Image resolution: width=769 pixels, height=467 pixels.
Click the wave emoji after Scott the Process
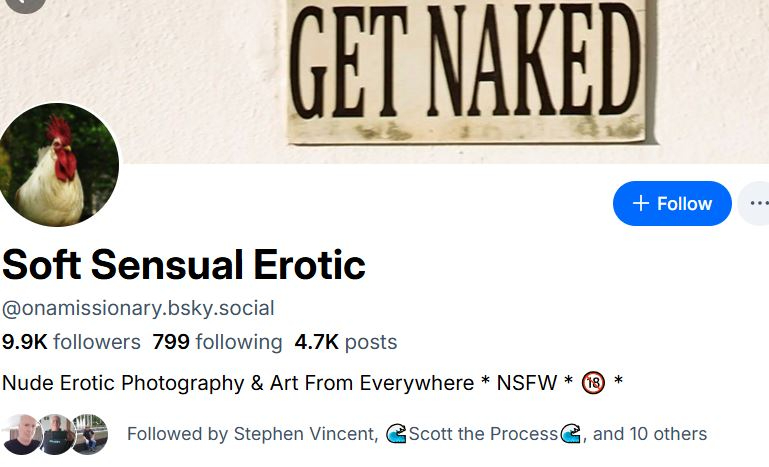pos(571,434)
